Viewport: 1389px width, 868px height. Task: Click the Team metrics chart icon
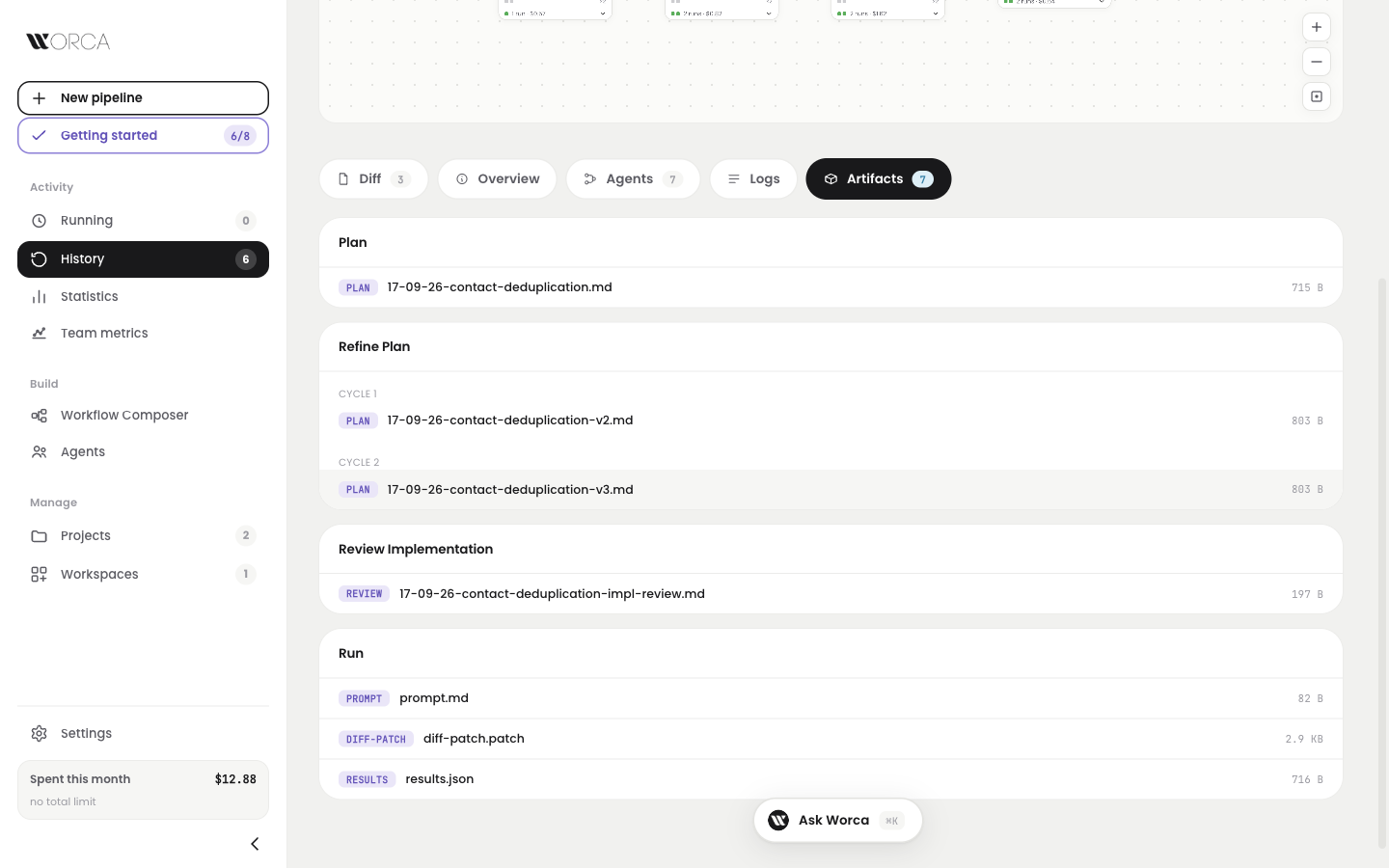coord(39,334)
